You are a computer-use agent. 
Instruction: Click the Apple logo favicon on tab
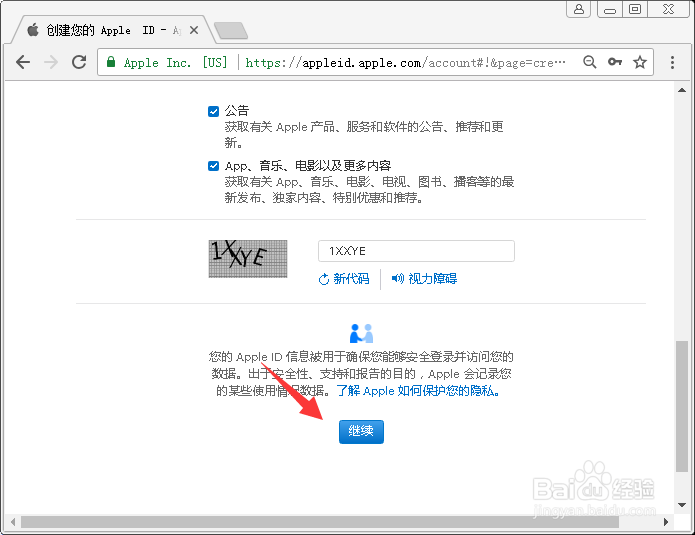tap(33, 30)
